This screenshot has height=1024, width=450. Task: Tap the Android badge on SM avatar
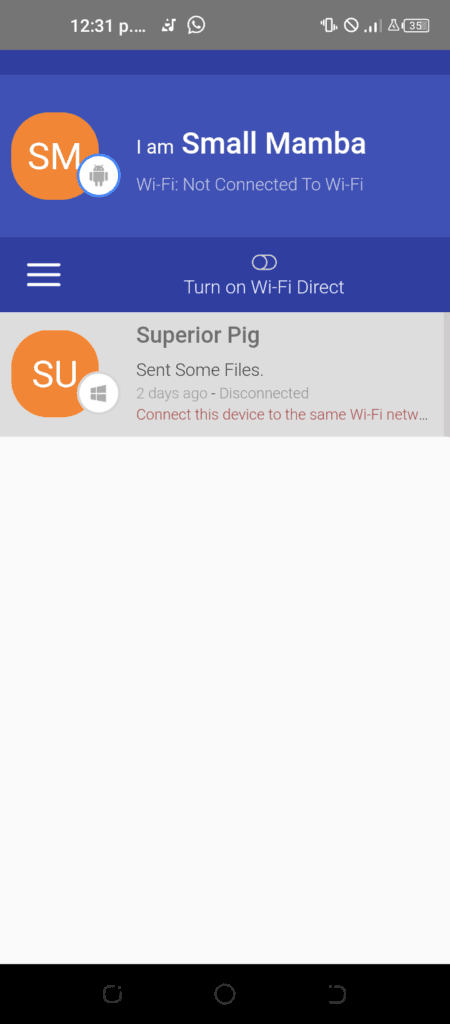[99, 176]
